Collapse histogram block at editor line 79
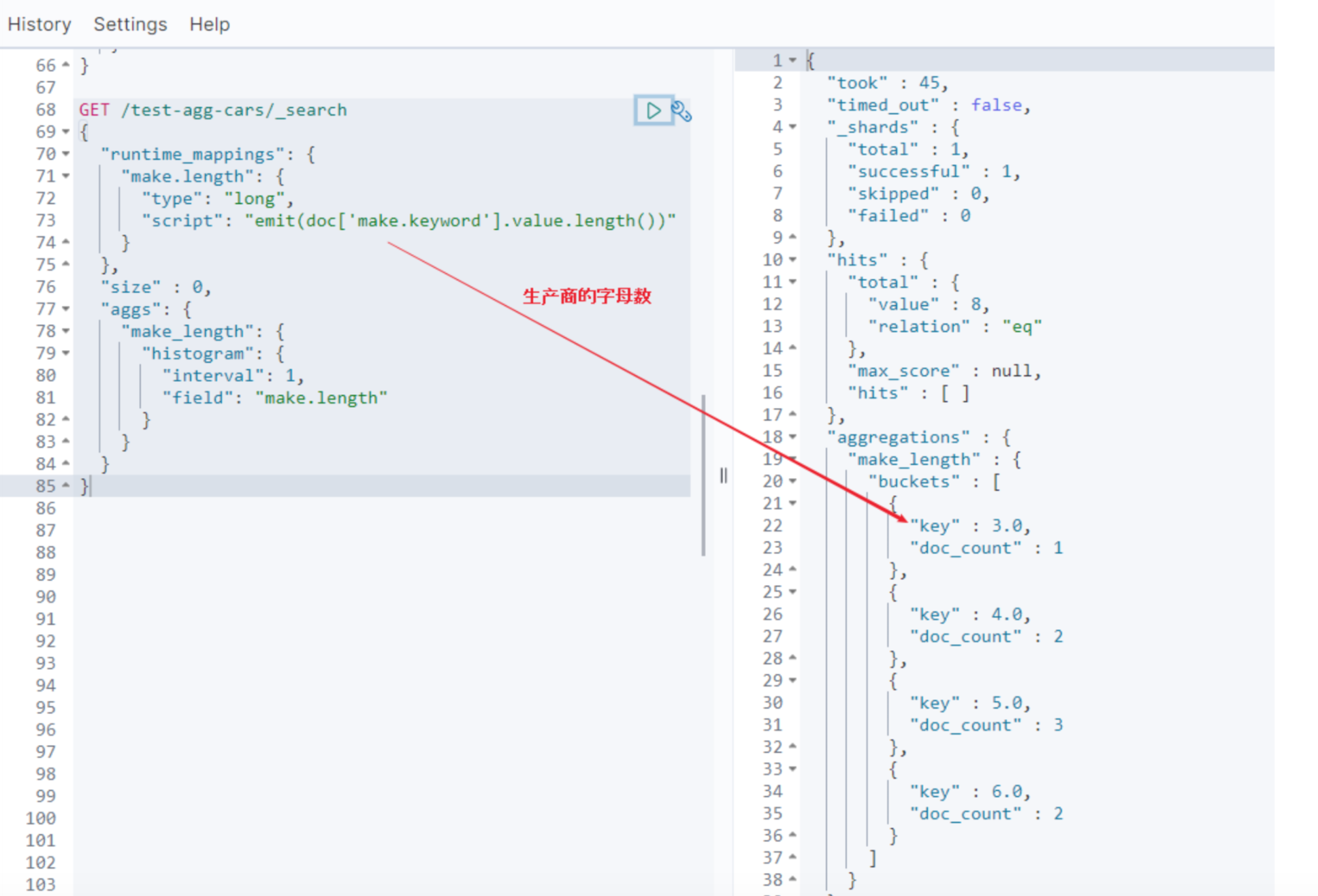 pyautogui.click(x=65, y=353)
